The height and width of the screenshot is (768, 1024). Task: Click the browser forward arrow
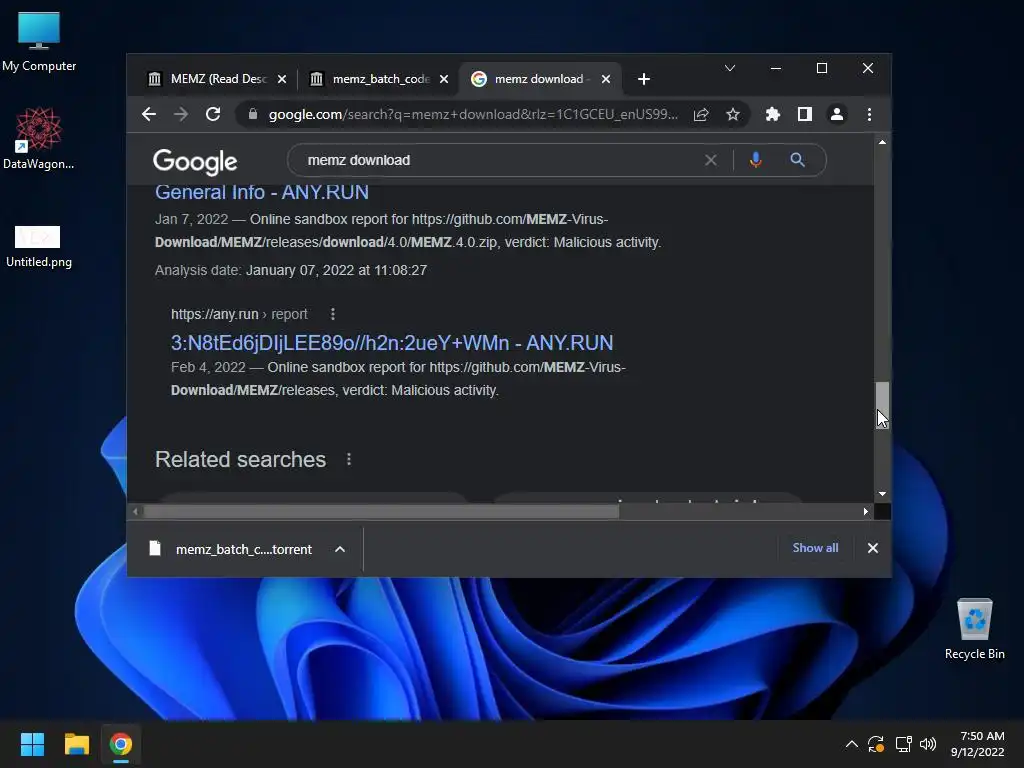pyautogui.click(x=181, y=114)
